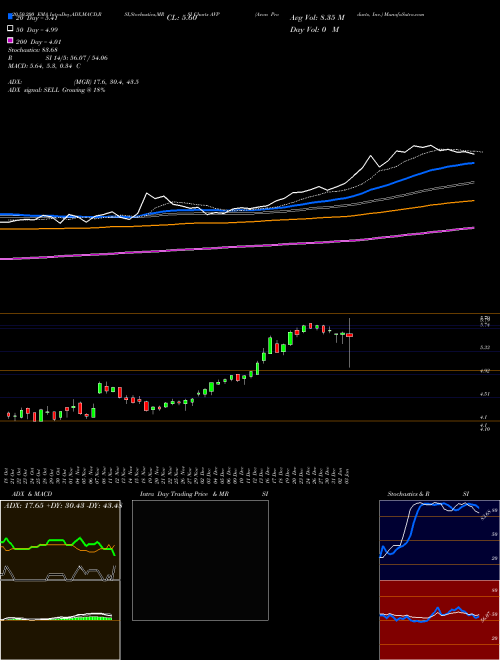500x660 pixels.
Task: Click the 'Intra Day Trading Price & MR' title
Action: click(184, 494)
